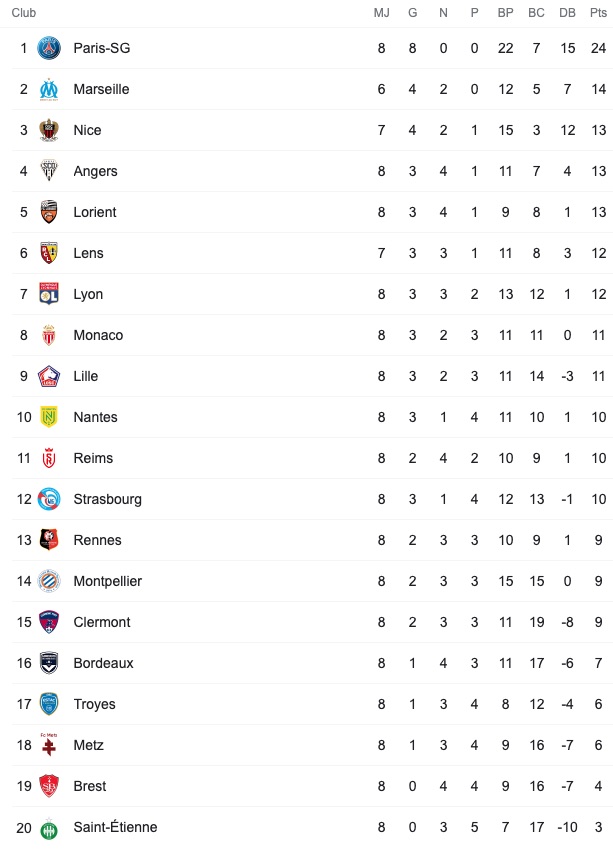Click the DB column header
This screenshot has height=855, width=613.
coord(567,13)
